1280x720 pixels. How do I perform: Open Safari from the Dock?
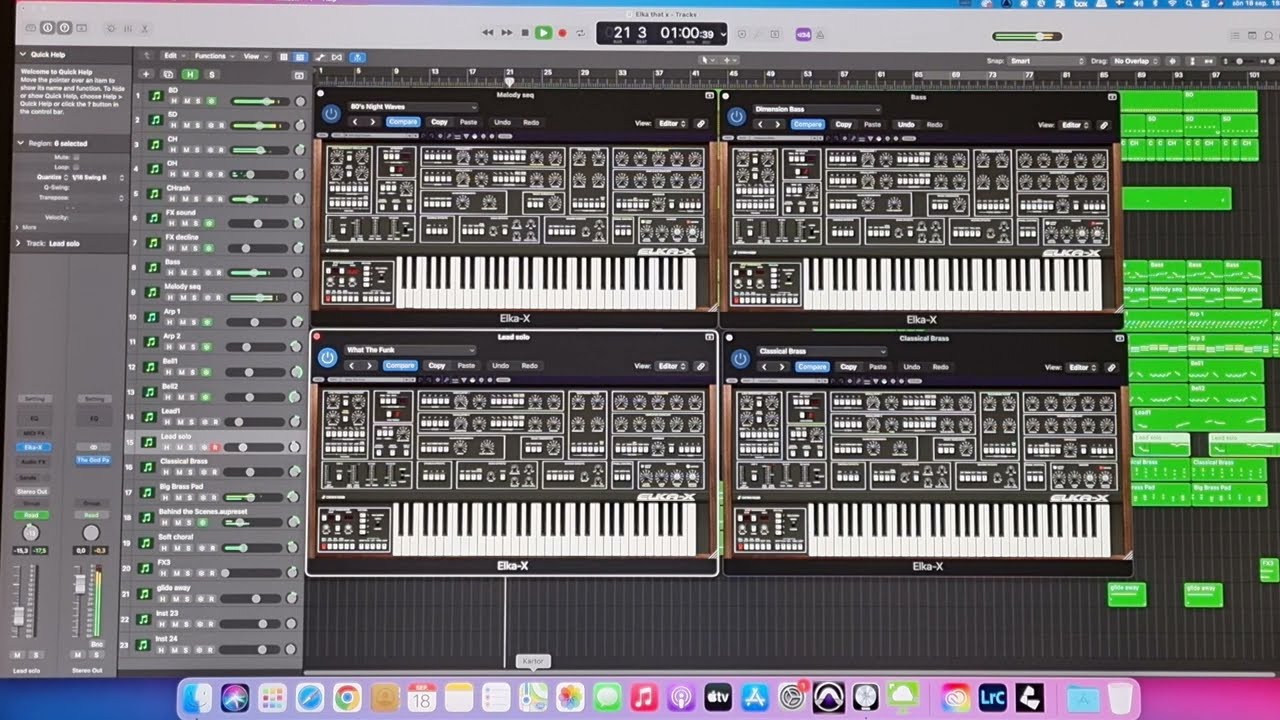click(x=309, y=697)
